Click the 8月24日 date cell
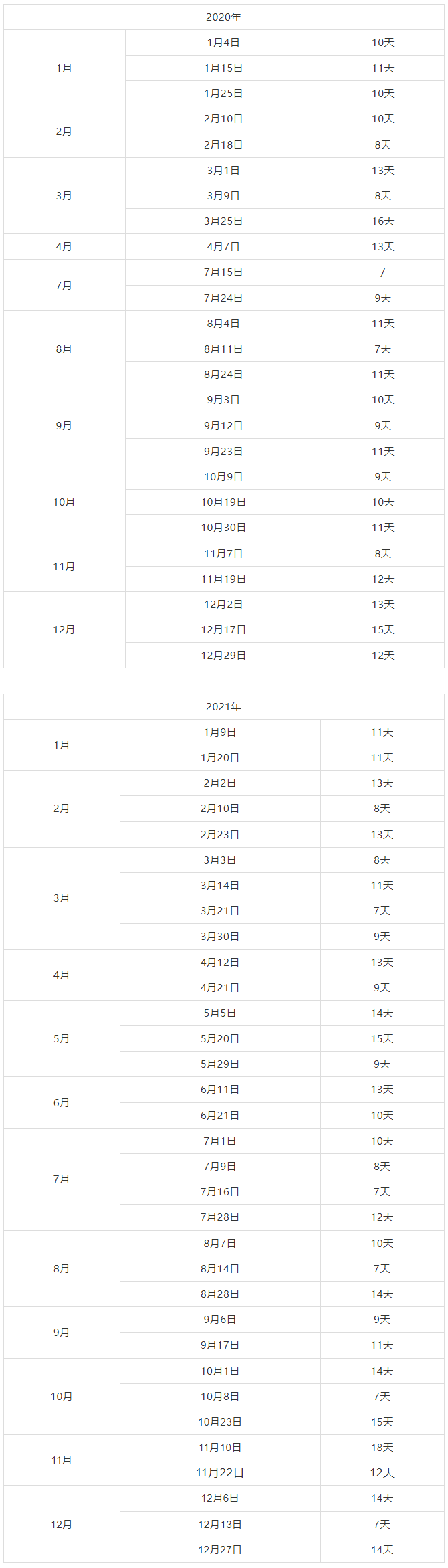The height and width of the screenshot is (1568, 448). click(223, 375)
